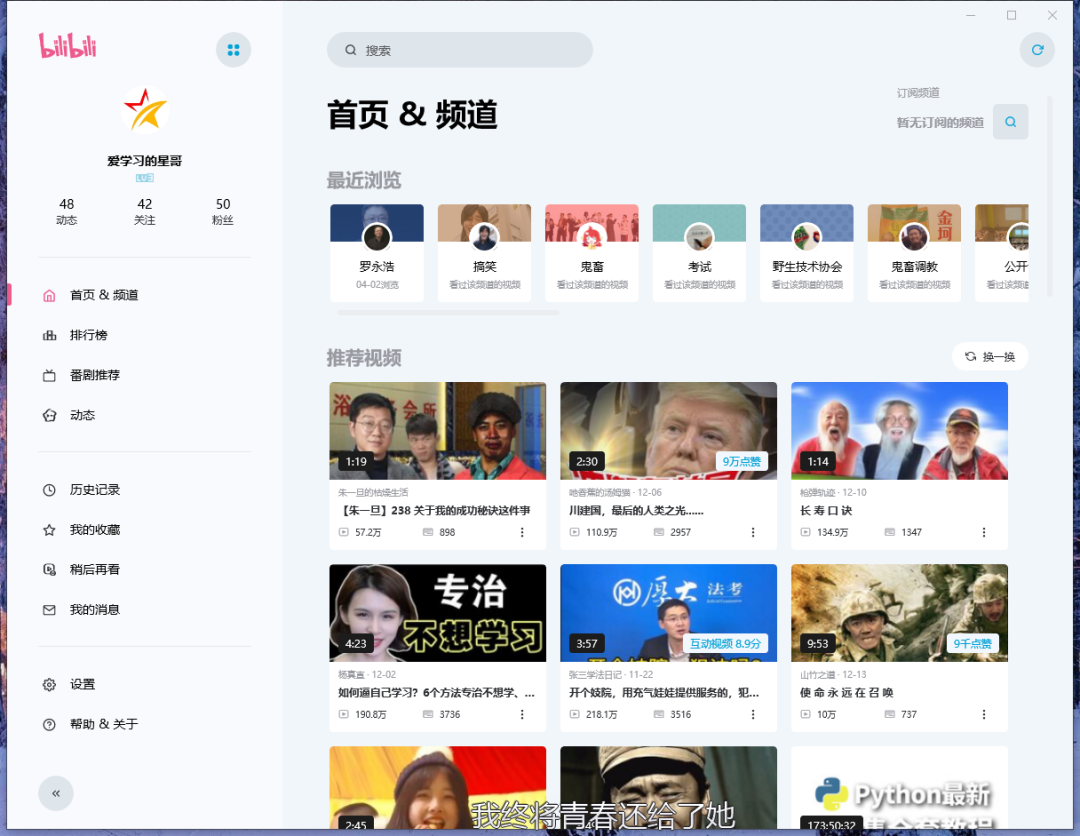Open the 搞笑 channel card
The height and width of the screenshot is (836, 1080).
coord(484,253)
